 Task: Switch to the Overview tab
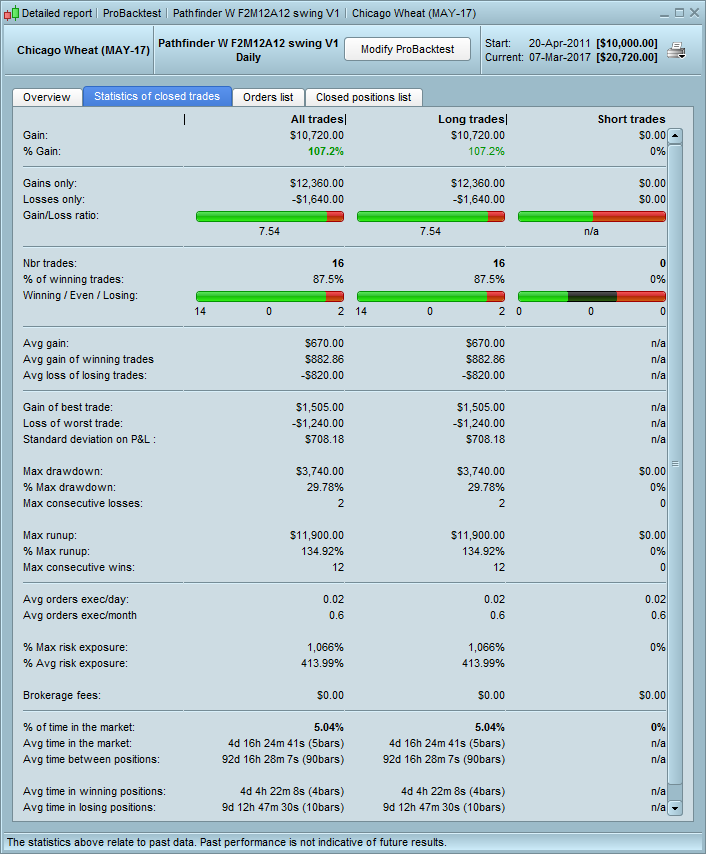(47, 97)
